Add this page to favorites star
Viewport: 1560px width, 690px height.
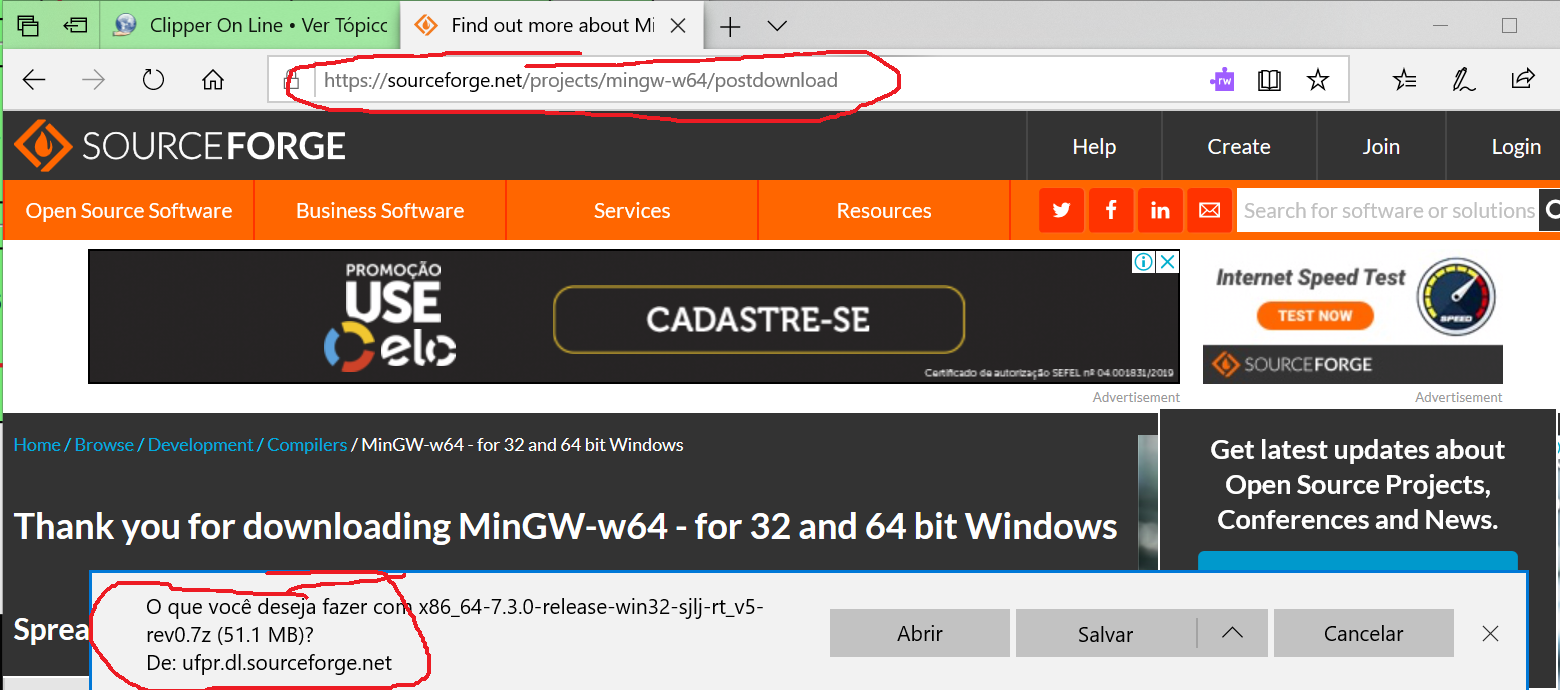(1318, 80)
